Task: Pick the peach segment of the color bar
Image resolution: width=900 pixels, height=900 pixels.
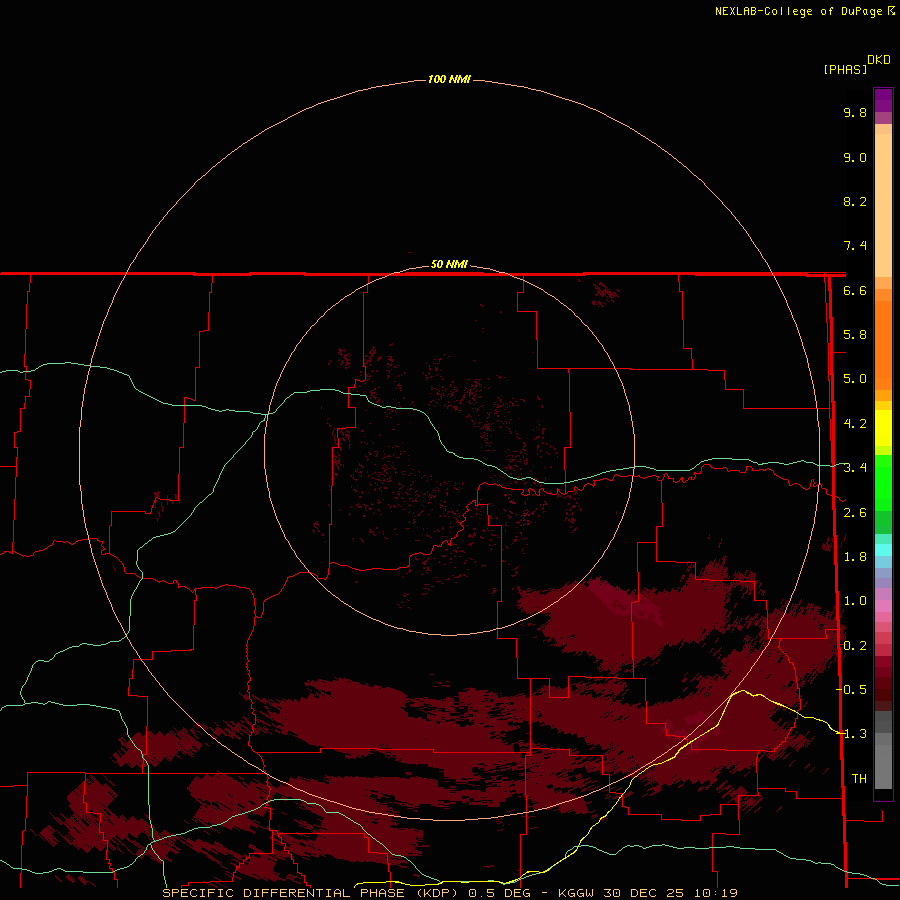Action: [883, 204]
